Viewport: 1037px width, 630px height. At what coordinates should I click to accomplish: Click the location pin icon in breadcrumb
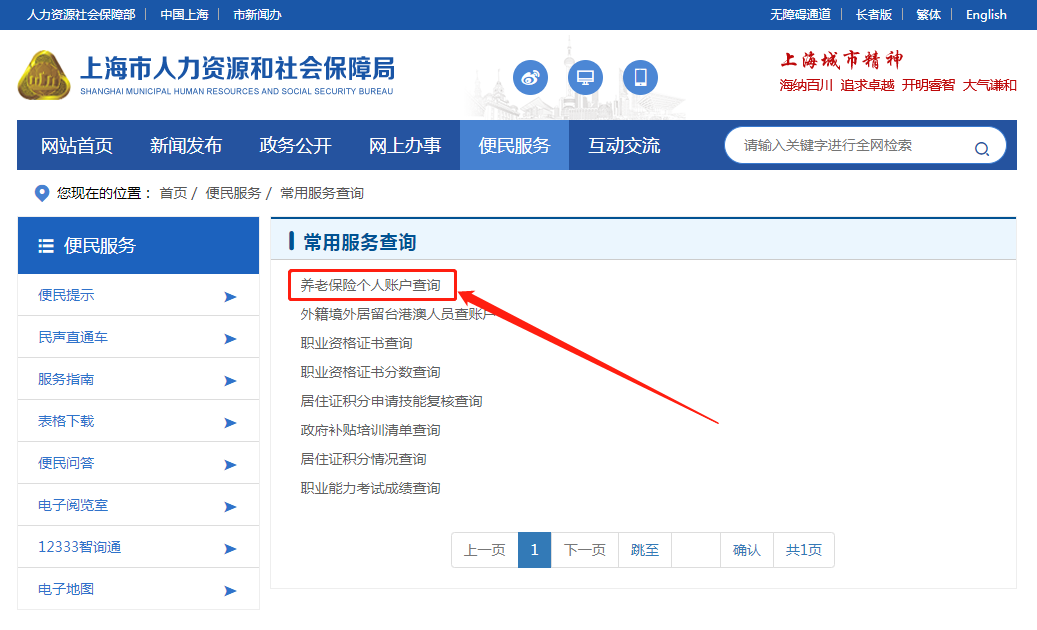(41, 193)
